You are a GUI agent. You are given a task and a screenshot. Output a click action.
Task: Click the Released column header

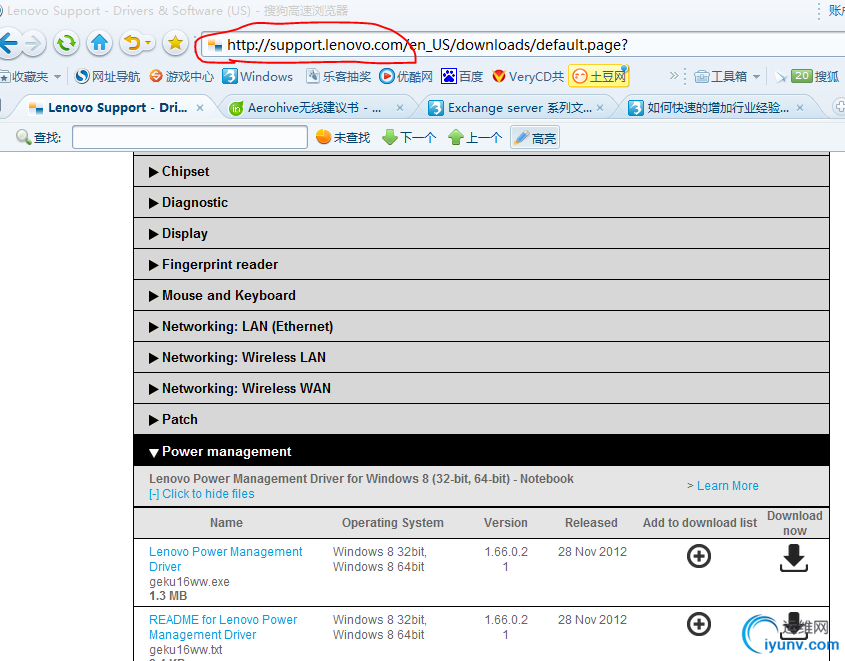point(591,523)
